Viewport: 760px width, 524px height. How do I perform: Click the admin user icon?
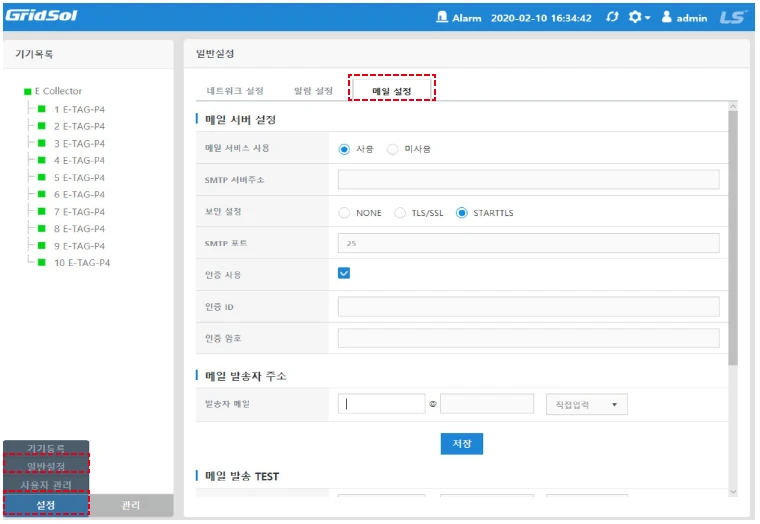667,17
